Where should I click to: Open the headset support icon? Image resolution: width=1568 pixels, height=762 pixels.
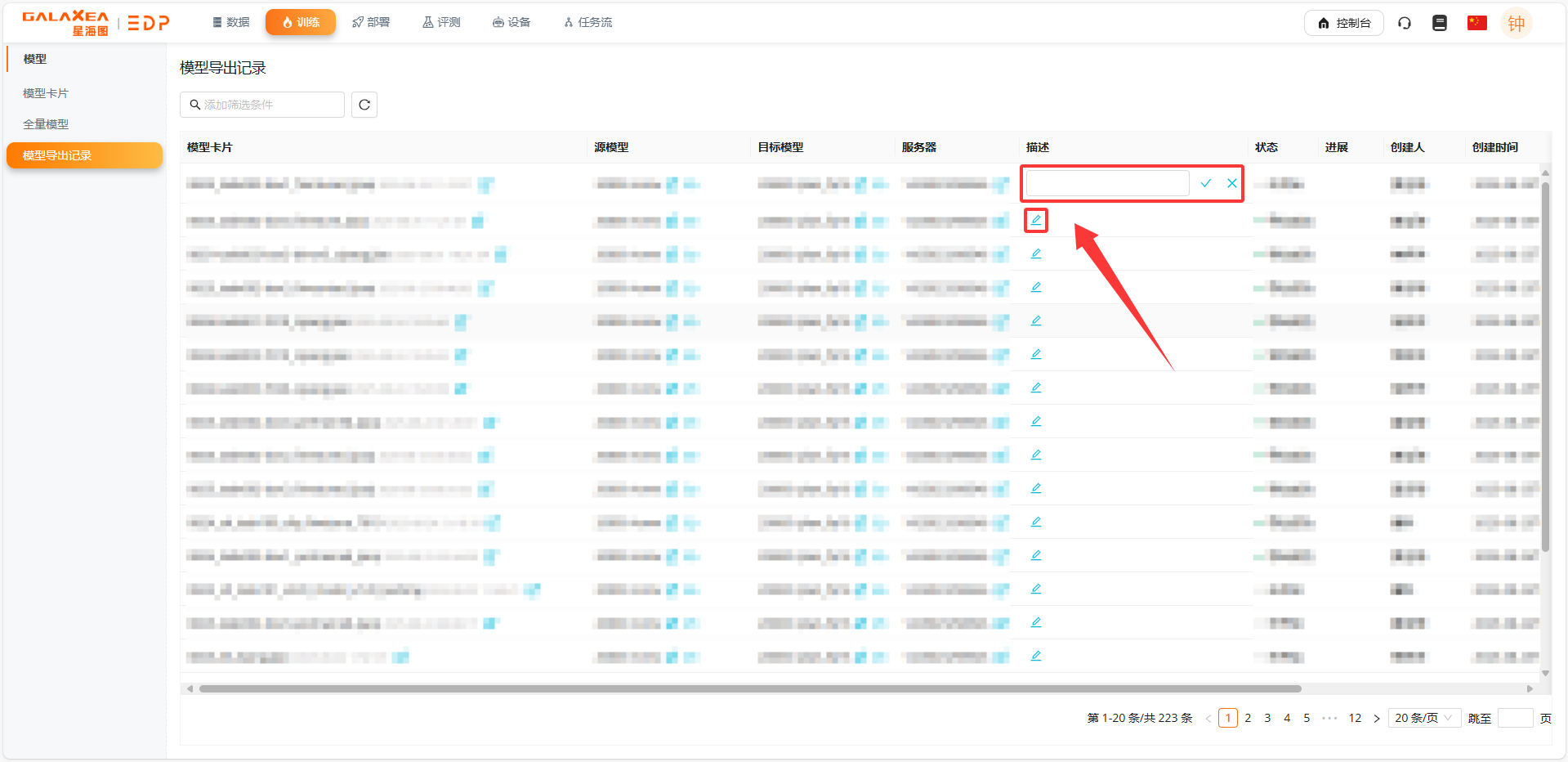(x=1405, y=23)
